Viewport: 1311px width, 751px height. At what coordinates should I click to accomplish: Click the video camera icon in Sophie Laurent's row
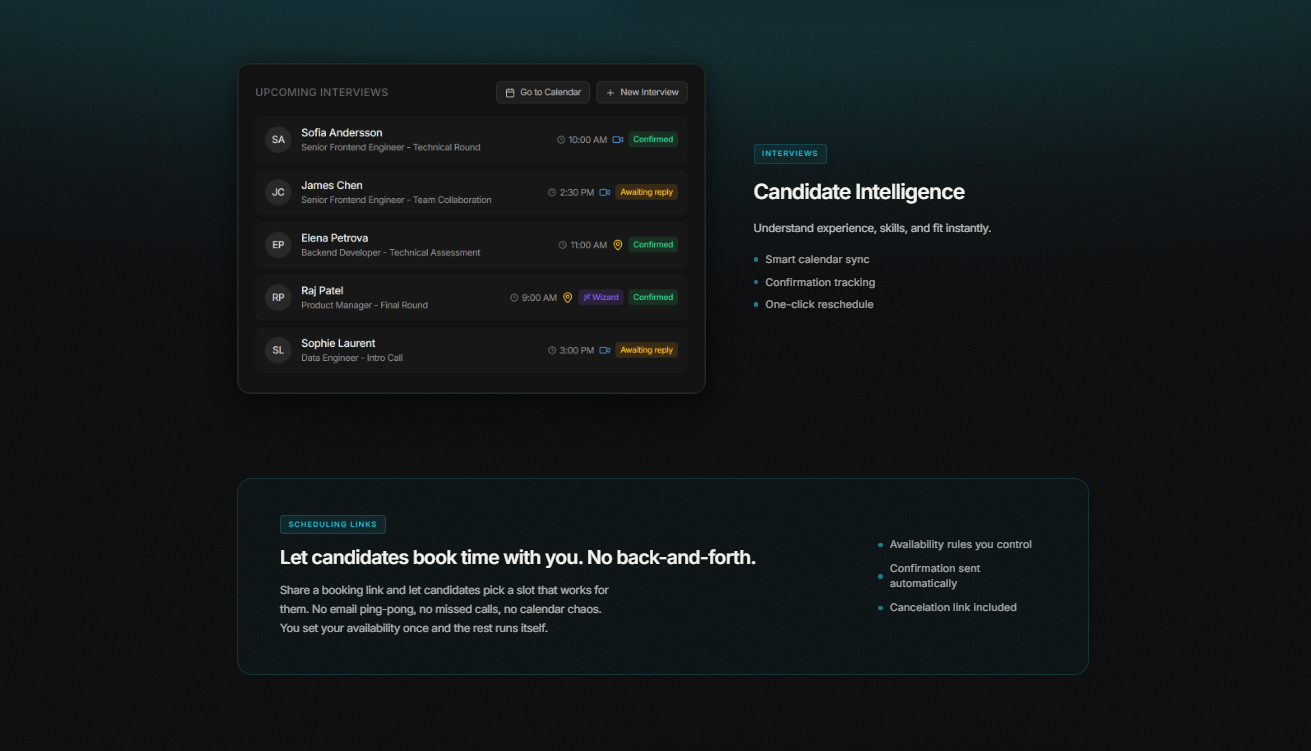coord(605,350)
